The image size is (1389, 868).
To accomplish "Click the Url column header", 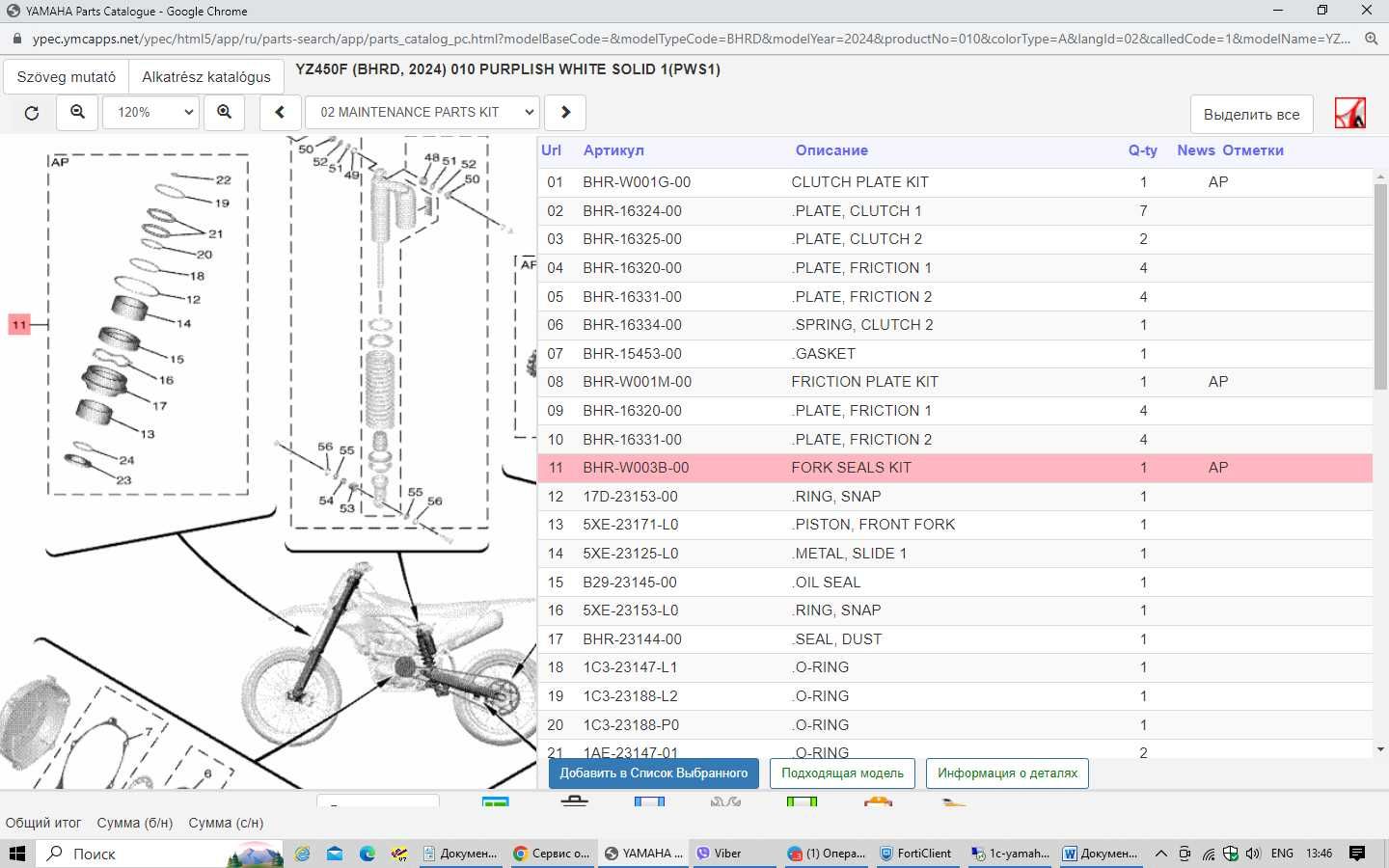I will tap(552, 150).
